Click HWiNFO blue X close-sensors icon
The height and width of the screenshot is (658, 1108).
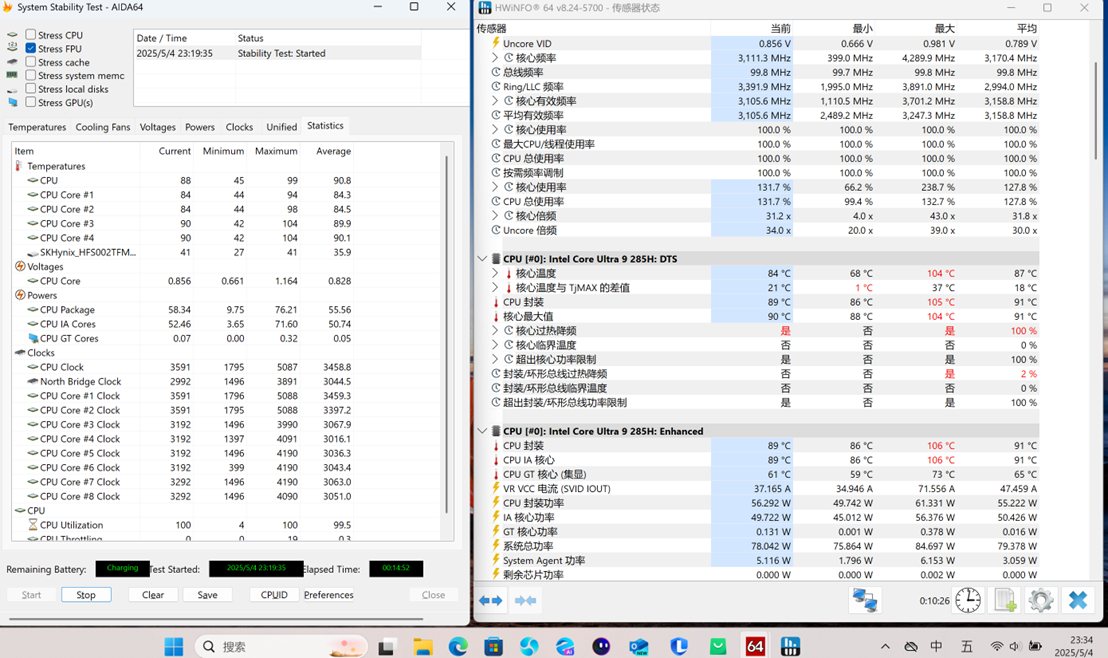click(1077, 600)
